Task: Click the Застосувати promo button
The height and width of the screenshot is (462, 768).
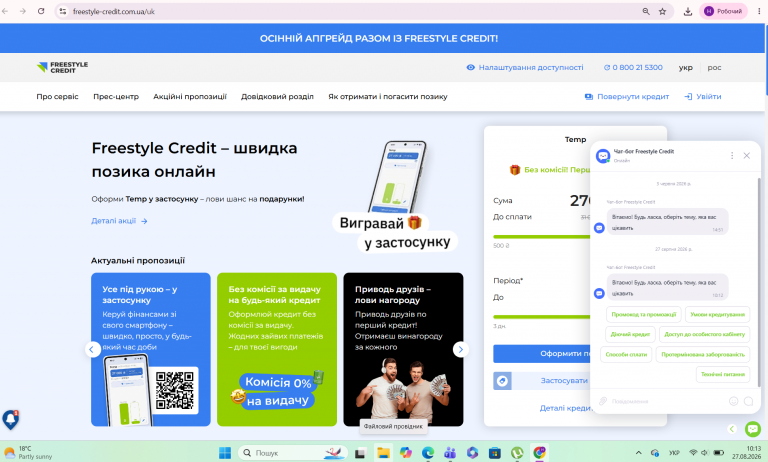Action: (x=551, y=380)
